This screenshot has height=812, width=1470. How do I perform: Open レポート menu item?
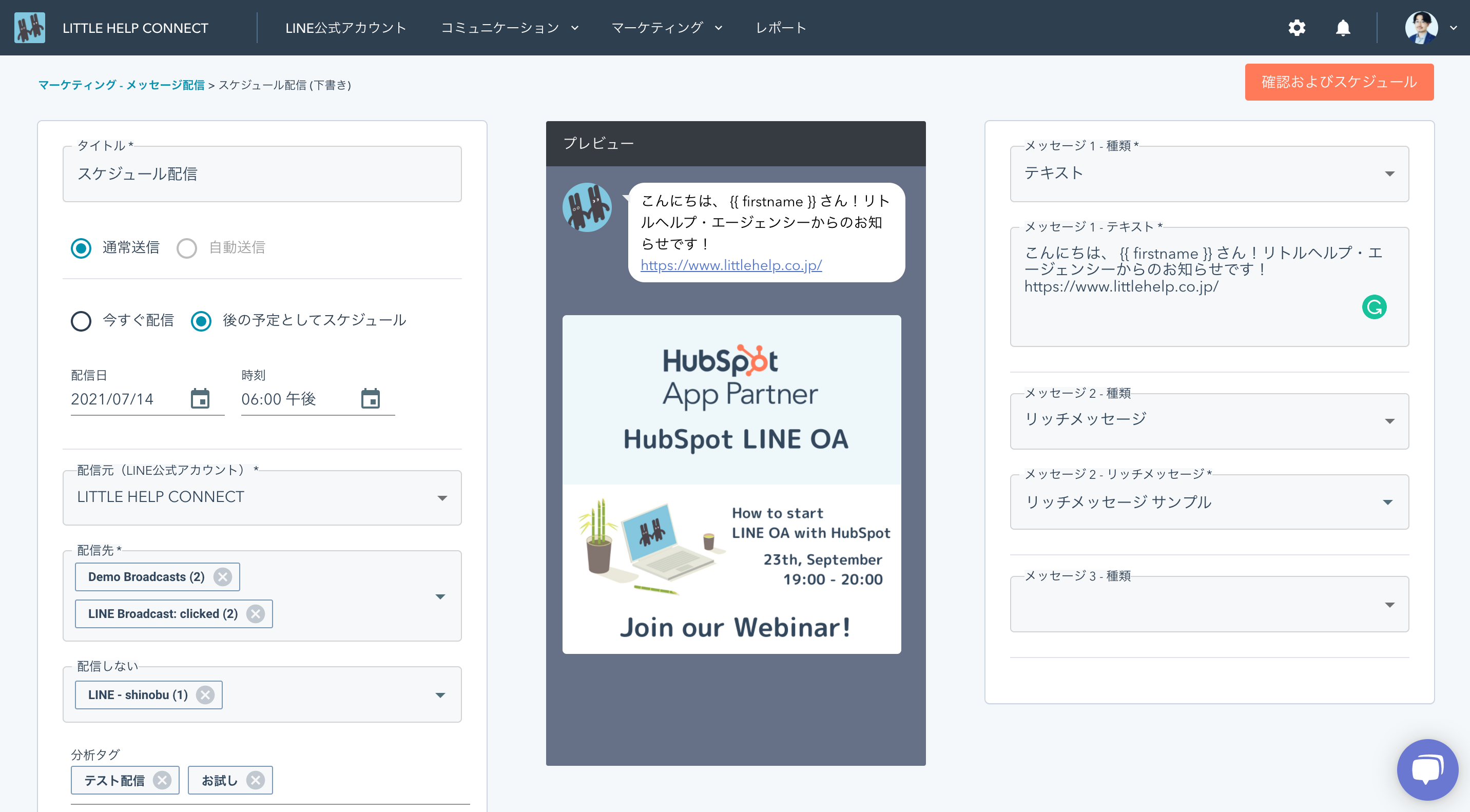[781, 27]
